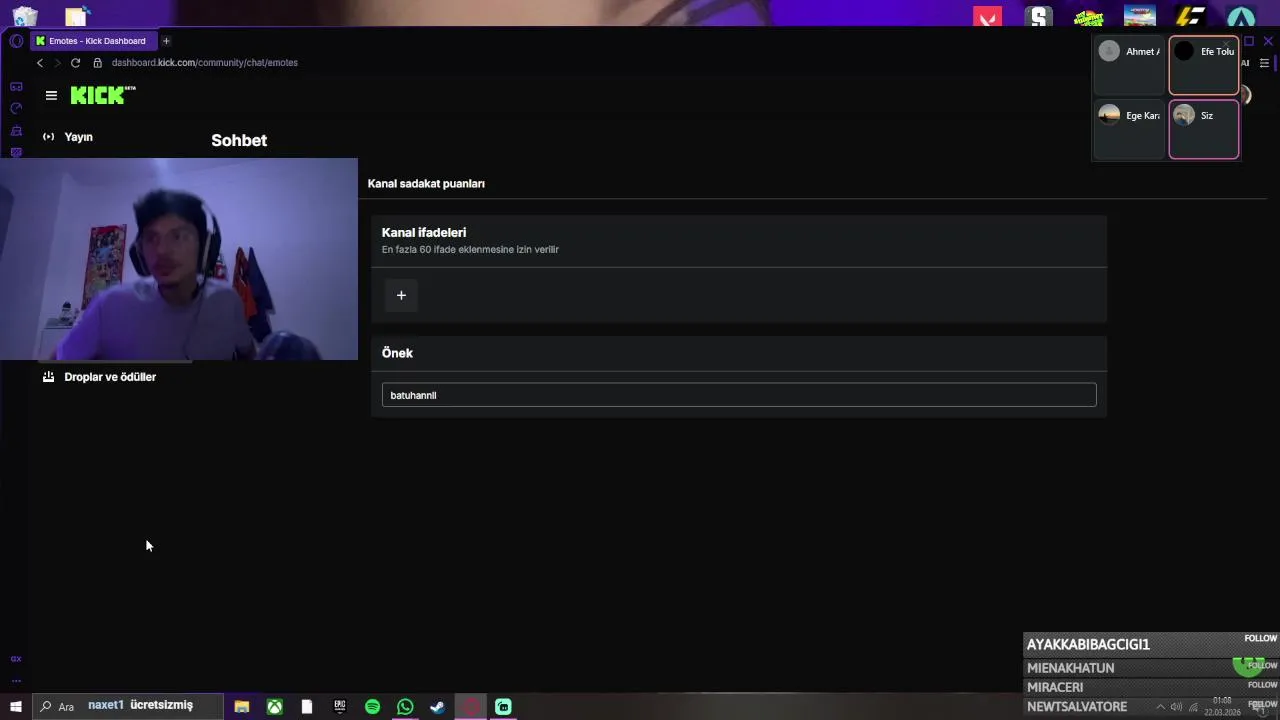The height and width of the screenshot is (720, 1280).
Task: Open the teal app icon on taskbar
Action: click(503, 707)
